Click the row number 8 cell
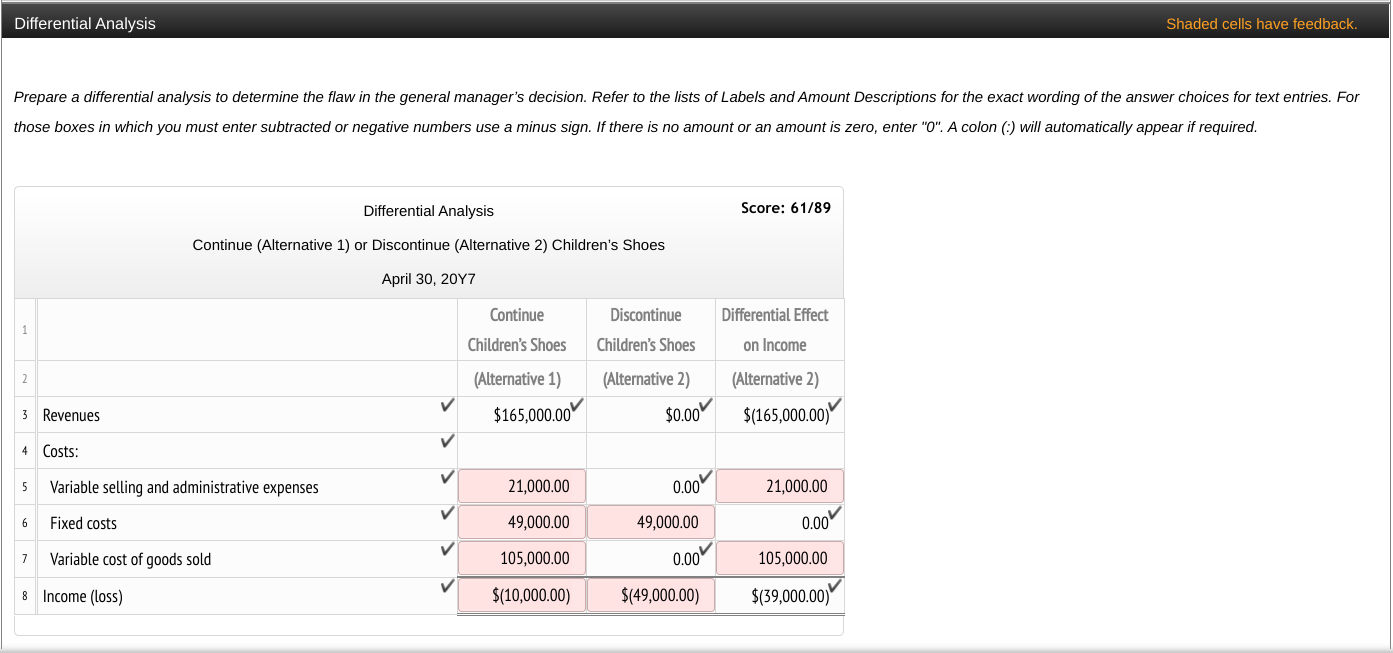The height and width of the screenshot is (653, 1393). 25,596
